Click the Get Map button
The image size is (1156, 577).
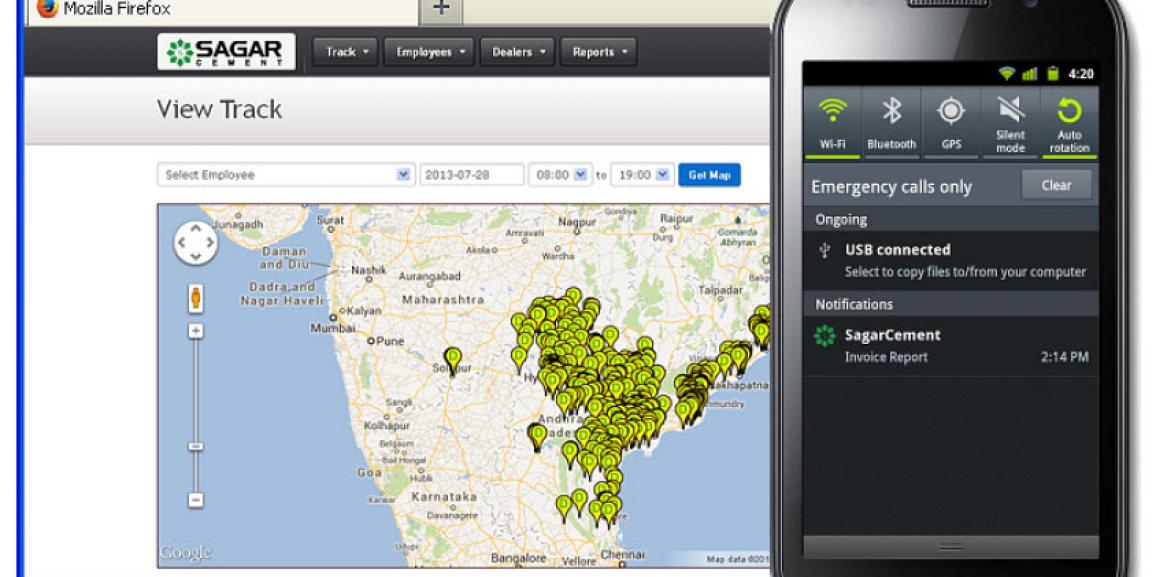(709, 175)
